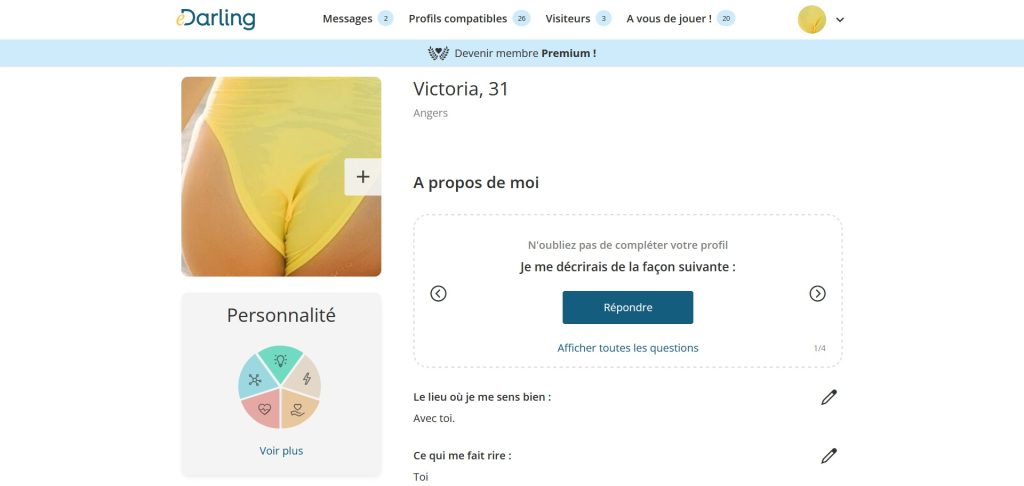Viewport: 1024px width, 486px height.
Task: Edit 'Le lieu où je me sens bien' pencil
Action: pos(829,397)
